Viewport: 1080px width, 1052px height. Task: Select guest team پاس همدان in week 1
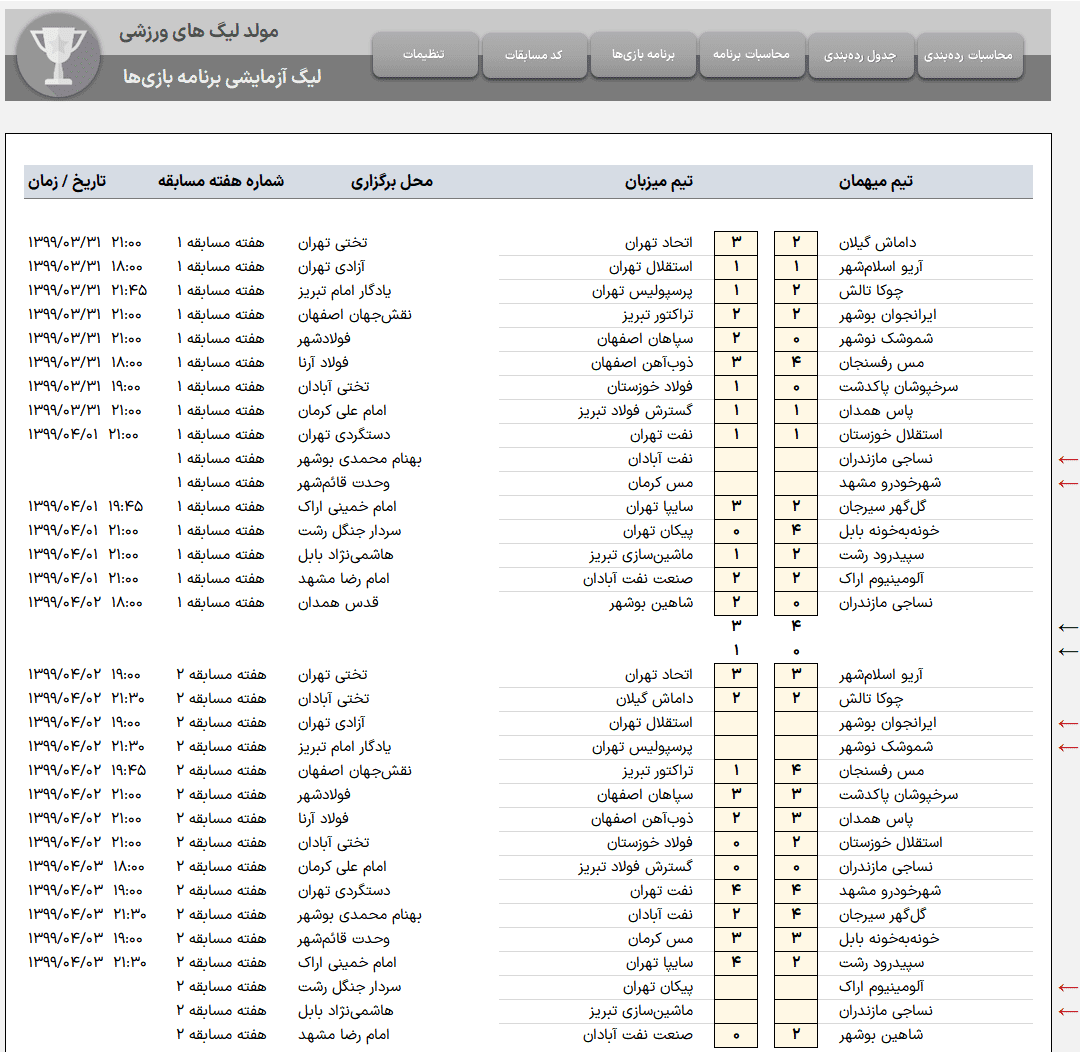(x=876, y=411)
